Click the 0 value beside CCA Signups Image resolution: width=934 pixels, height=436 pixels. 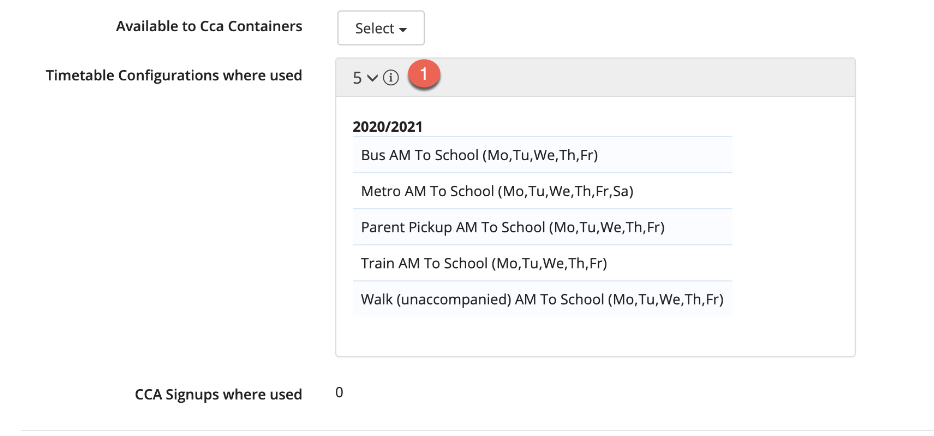click(x=339, y=393)
